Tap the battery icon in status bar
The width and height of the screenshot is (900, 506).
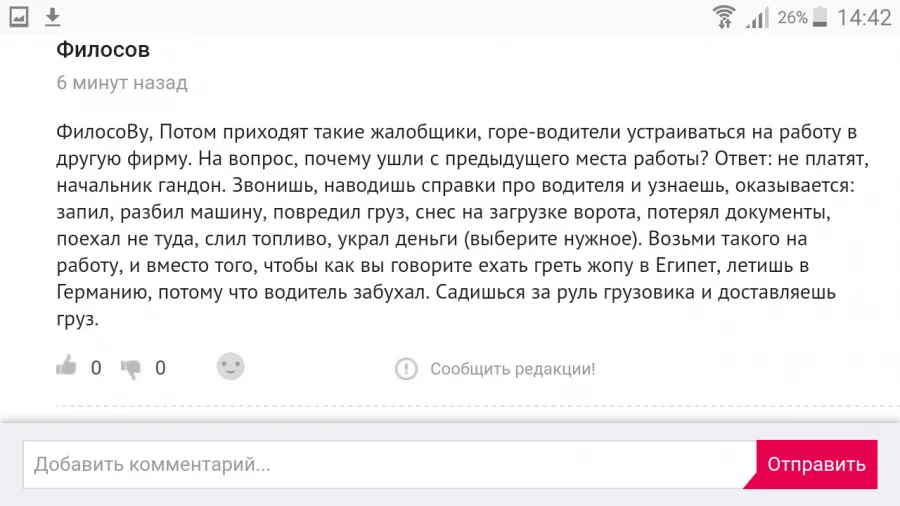820,17
